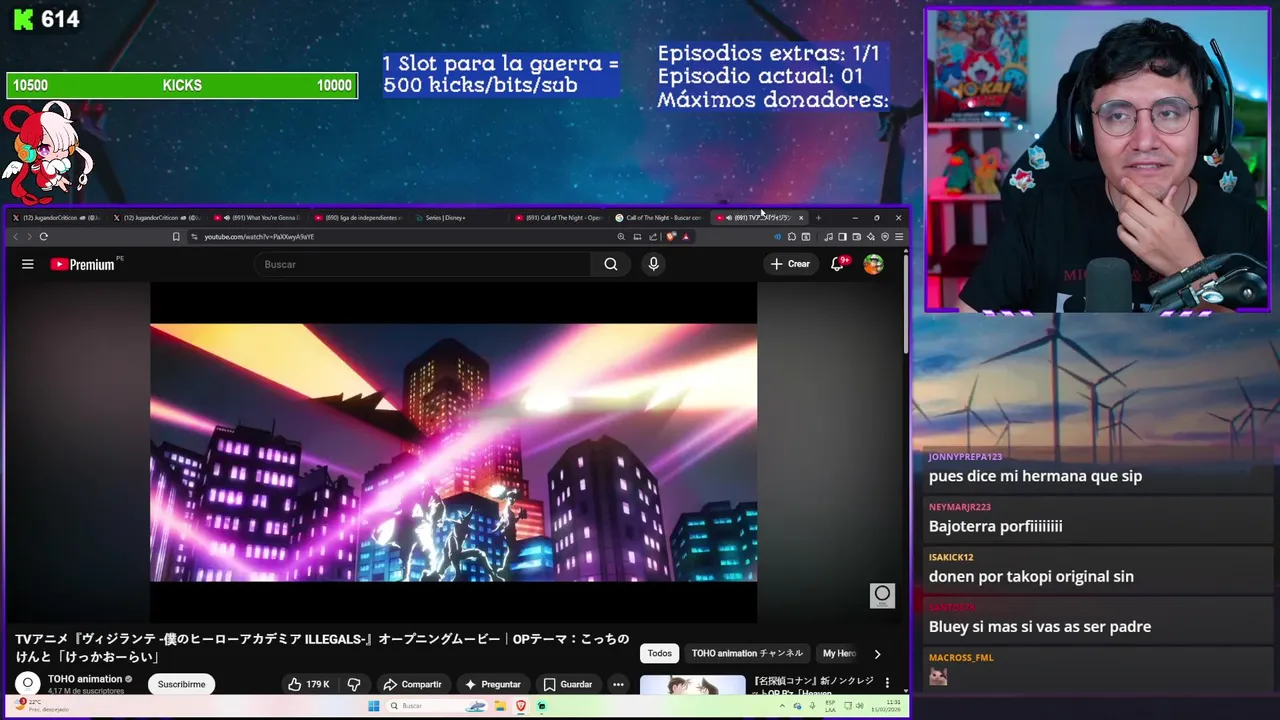This screenshot has height=720, width=1280.
Task: Click the ESP LAA language indicator
Action: pos(830,706)
